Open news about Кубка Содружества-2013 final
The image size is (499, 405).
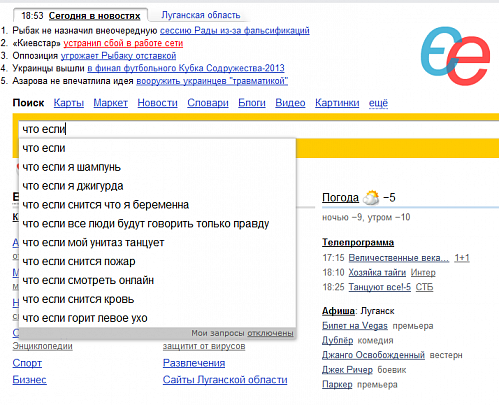tap(186, 68)
